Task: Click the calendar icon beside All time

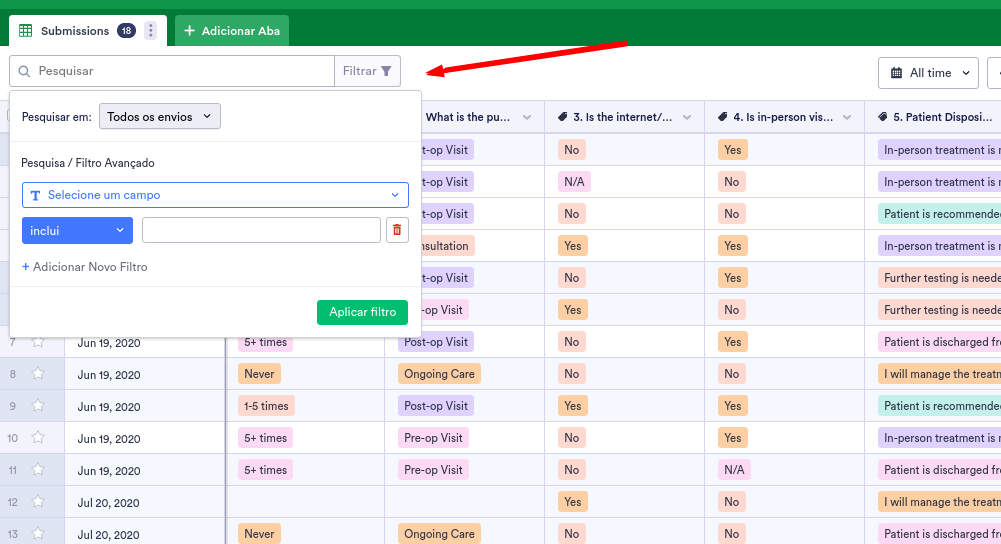Action: point(896,73)
